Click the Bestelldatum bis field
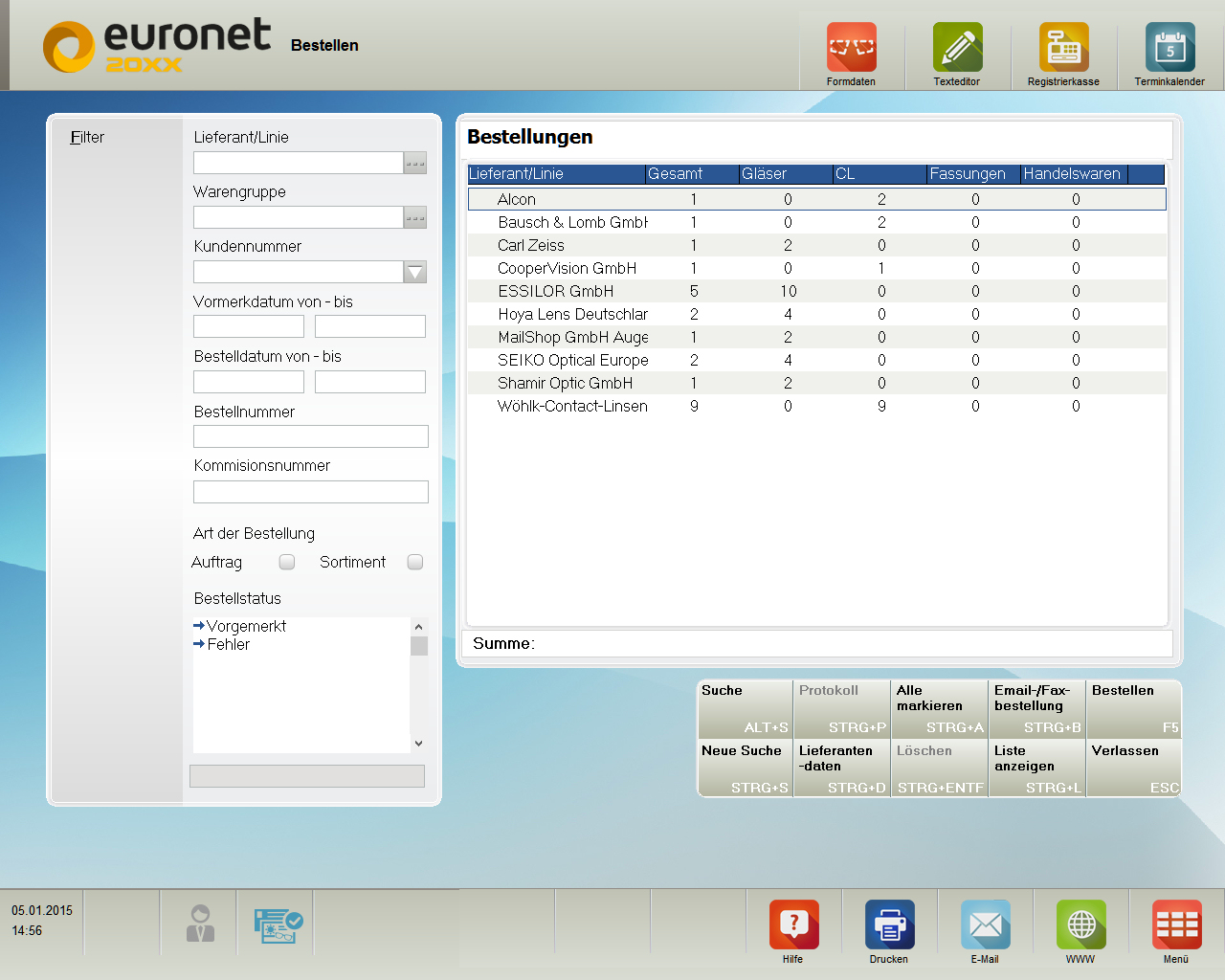Image resolution: width=1225 pixels, height=980 pixels. 370,382
